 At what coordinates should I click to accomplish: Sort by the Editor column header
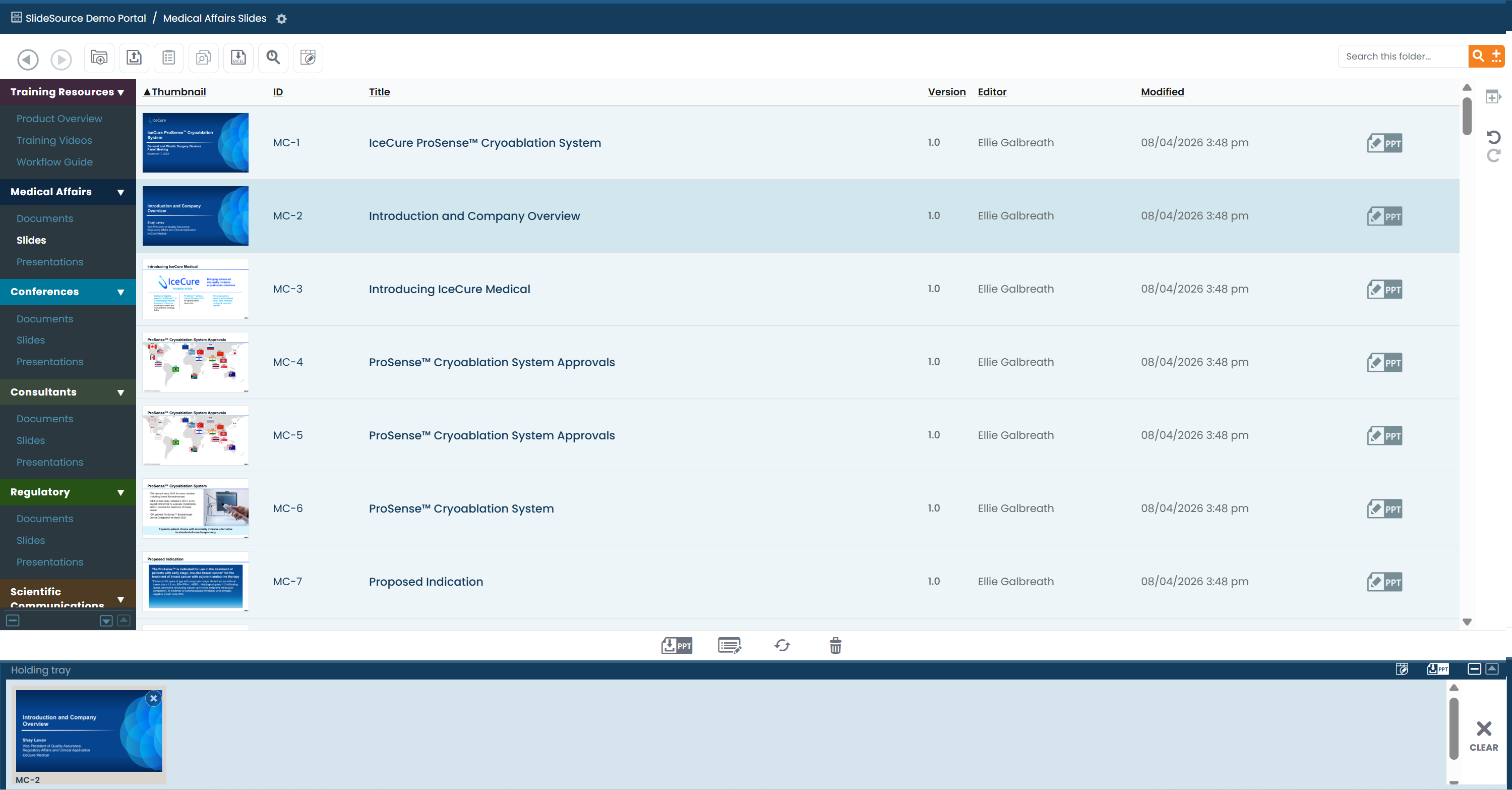(992, 92)
